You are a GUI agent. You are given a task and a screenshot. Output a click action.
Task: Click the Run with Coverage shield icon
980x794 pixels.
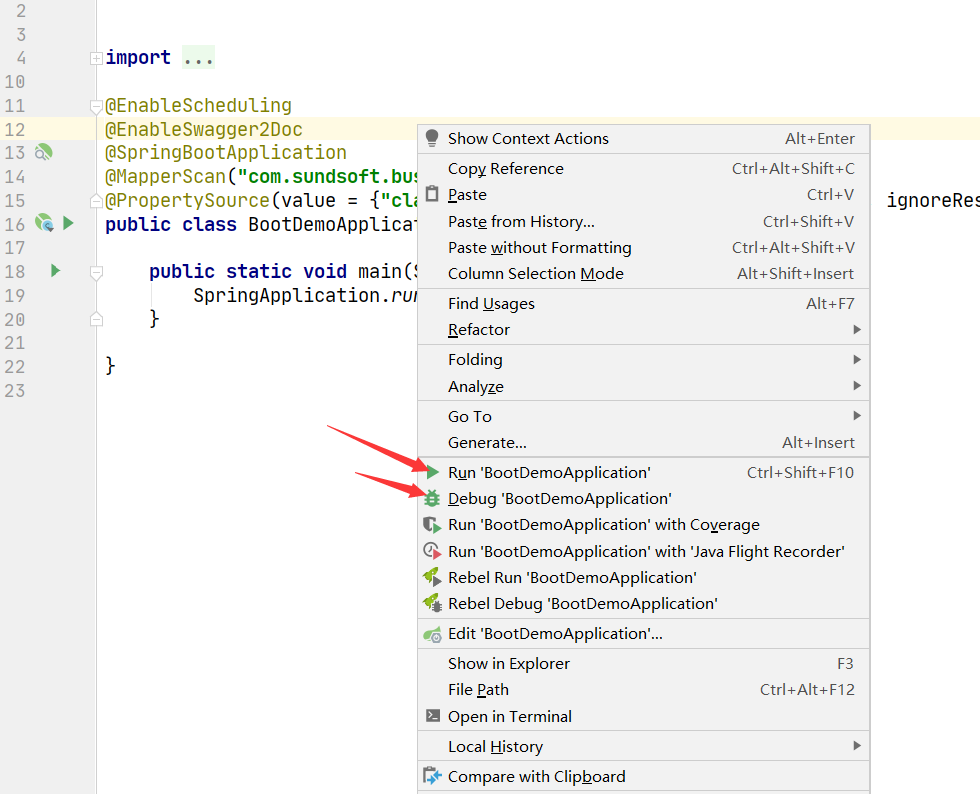(432, 525)
